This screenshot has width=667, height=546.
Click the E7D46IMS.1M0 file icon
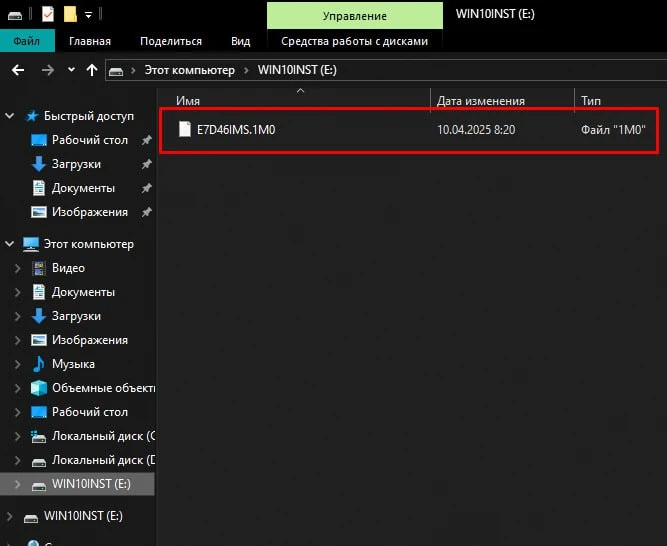click(x=184, y=130)
